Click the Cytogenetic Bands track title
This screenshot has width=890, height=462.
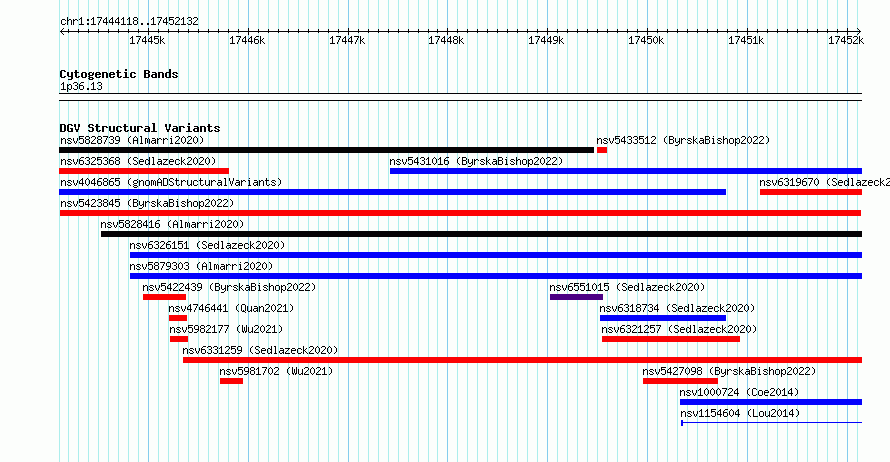(119, 74)
